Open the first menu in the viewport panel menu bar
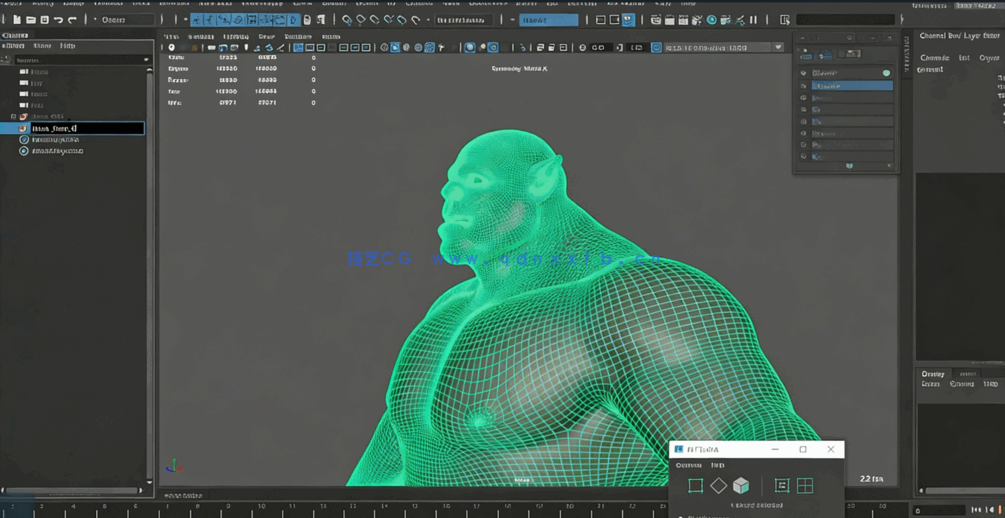This screenshot has width=1005, height=518. (x=171, y=37)
